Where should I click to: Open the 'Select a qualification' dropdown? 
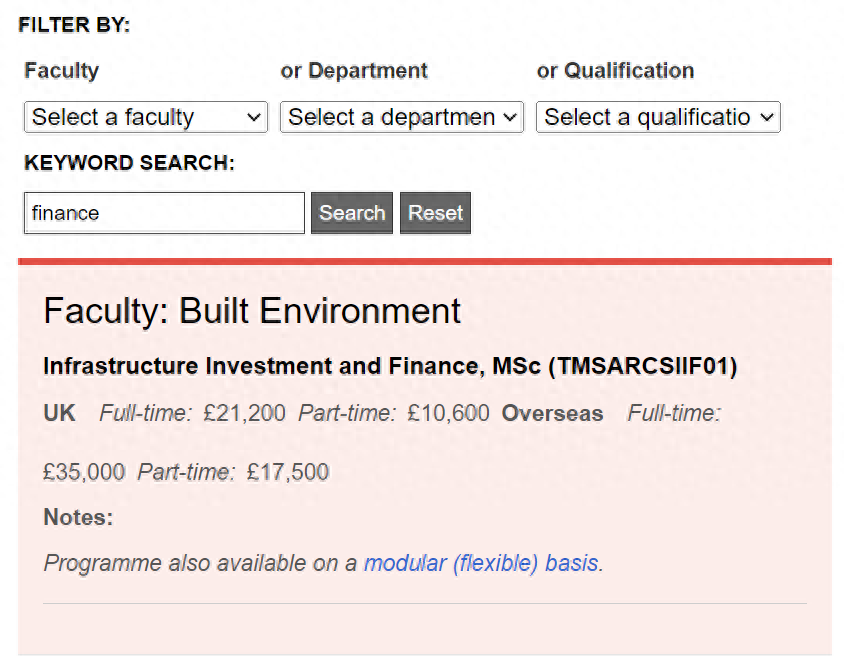pos(657,117)
